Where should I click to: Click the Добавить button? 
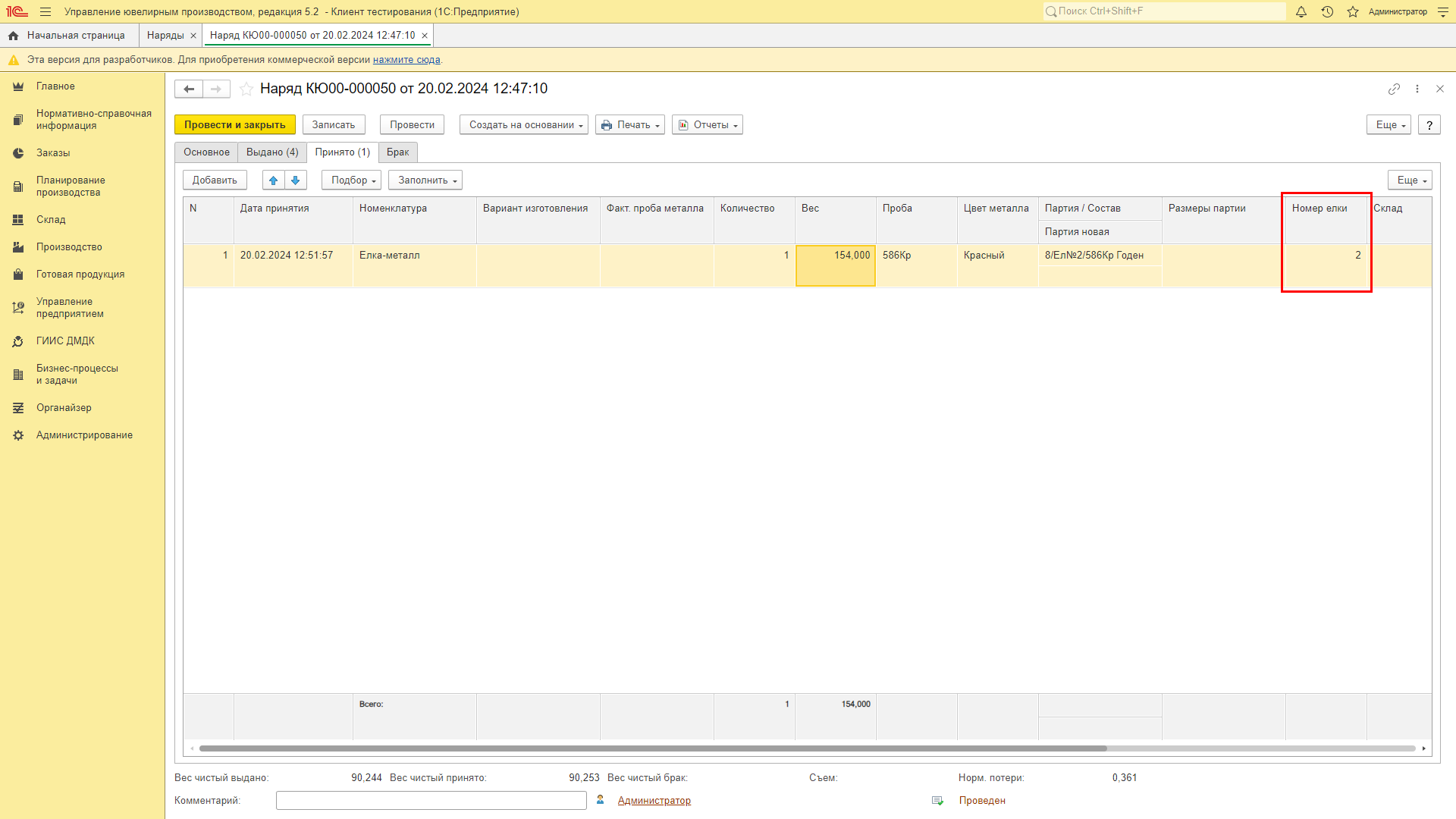pyautogui.click(x=215, y=180)
